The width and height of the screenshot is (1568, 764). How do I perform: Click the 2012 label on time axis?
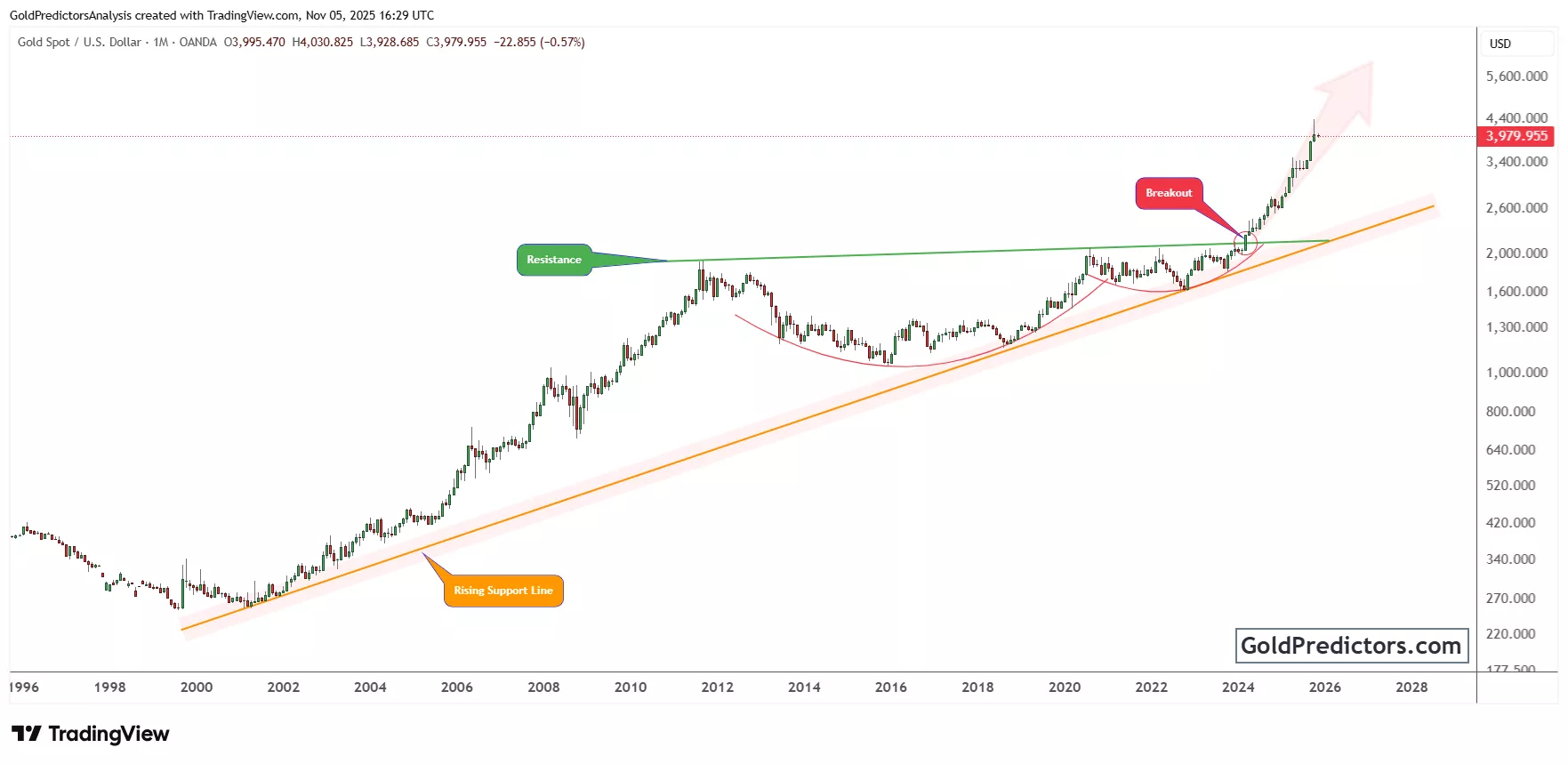(x=717, y=687)
